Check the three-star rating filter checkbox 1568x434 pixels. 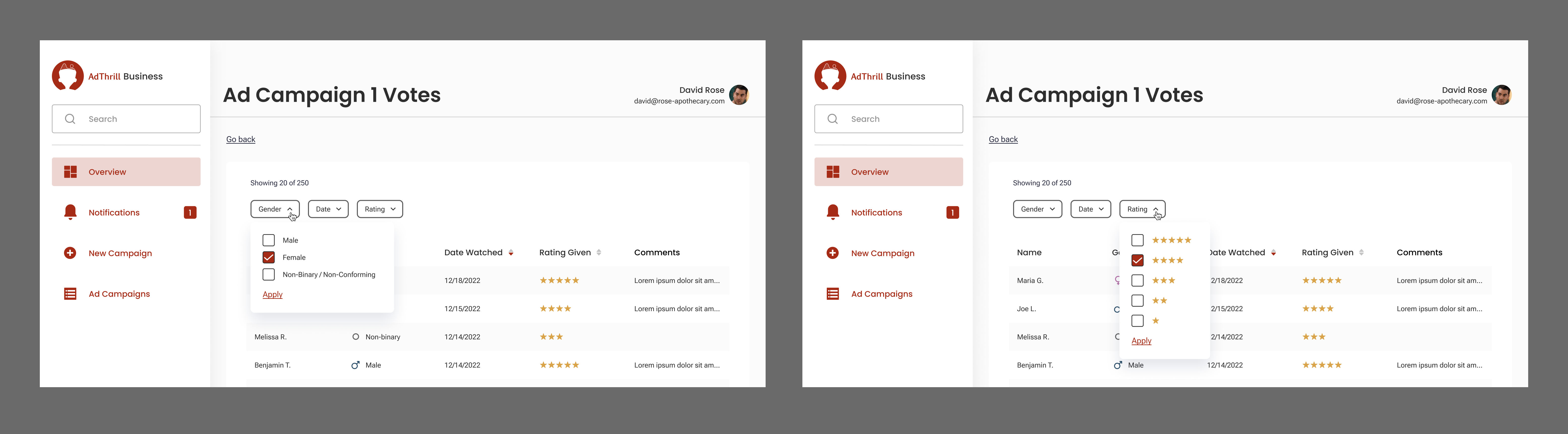[1138, 280]
